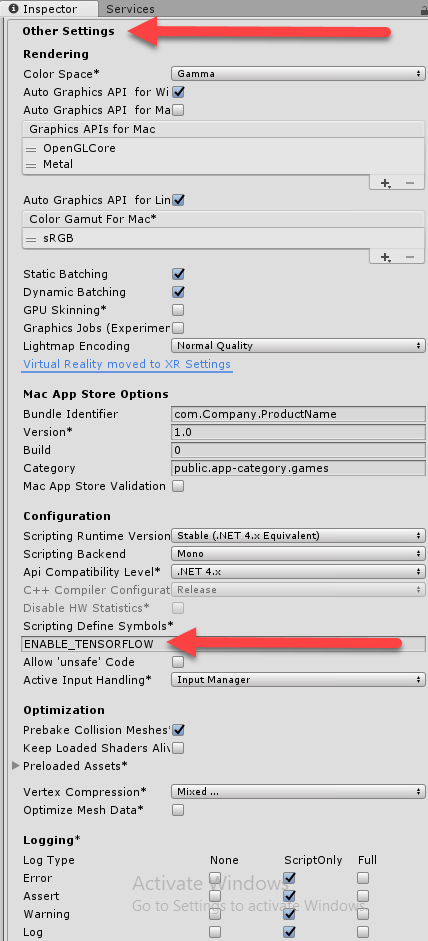Open Virtual Reality moved to XR Settings link
The image size is (428, 941).
pos(127,364)
